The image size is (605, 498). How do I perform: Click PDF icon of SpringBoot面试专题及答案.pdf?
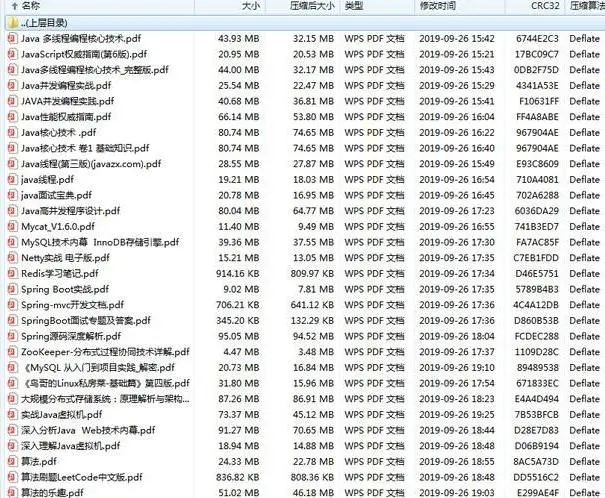point(12,321)
